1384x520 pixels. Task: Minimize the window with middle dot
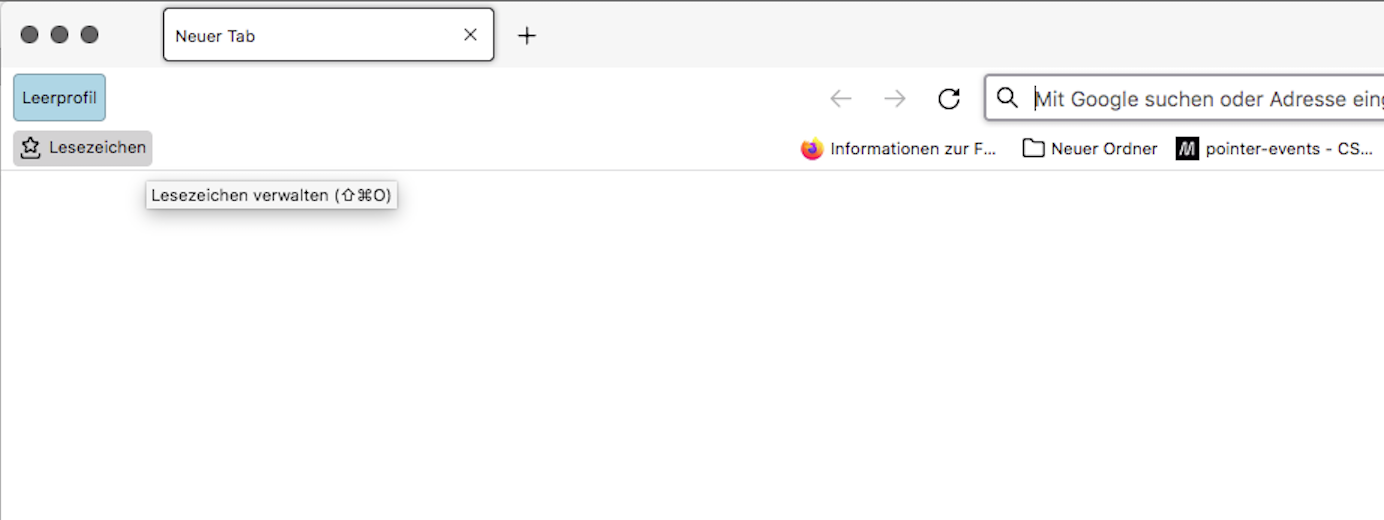60,35
